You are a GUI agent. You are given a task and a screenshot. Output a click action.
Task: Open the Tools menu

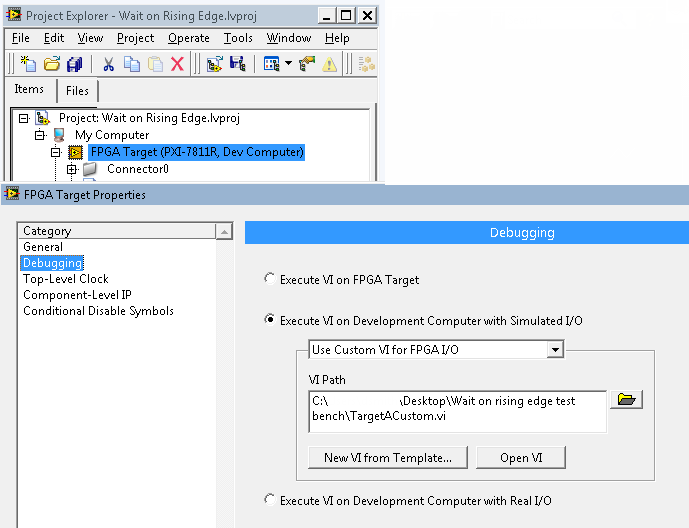point(238,38)
